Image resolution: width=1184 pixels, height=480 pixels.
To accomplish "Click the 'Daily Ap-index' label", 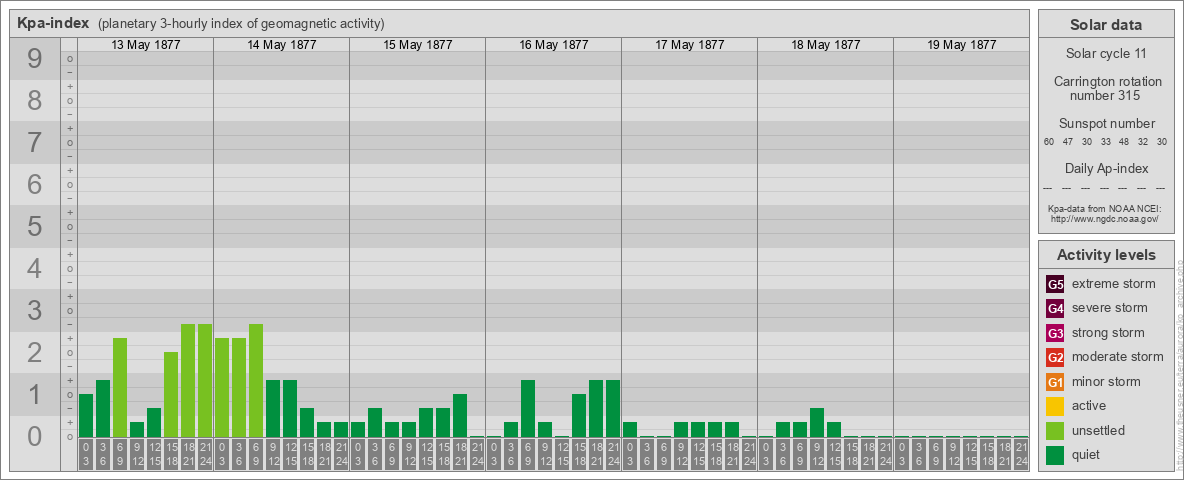I will click(x=1106, y=168).
